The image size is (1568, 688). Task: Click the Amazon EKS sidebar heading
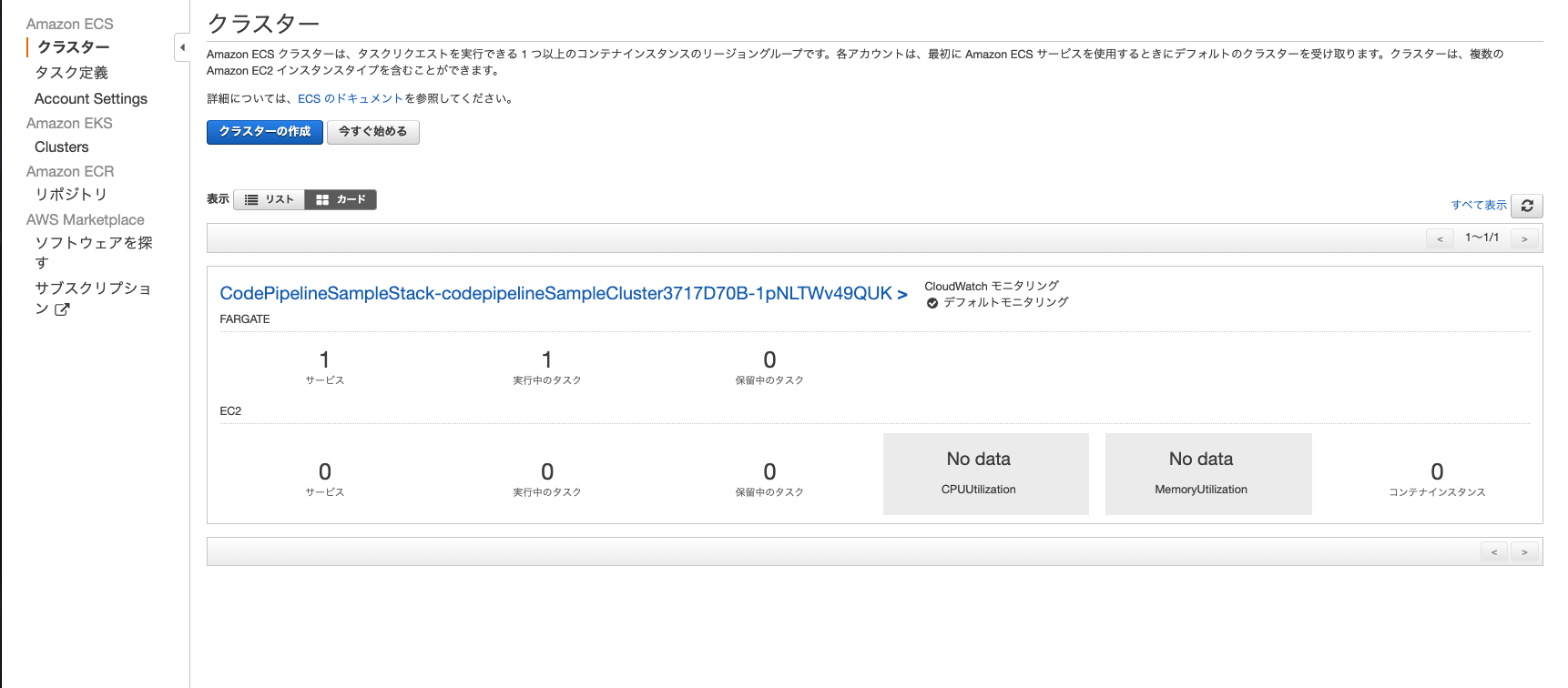[69, 123]
